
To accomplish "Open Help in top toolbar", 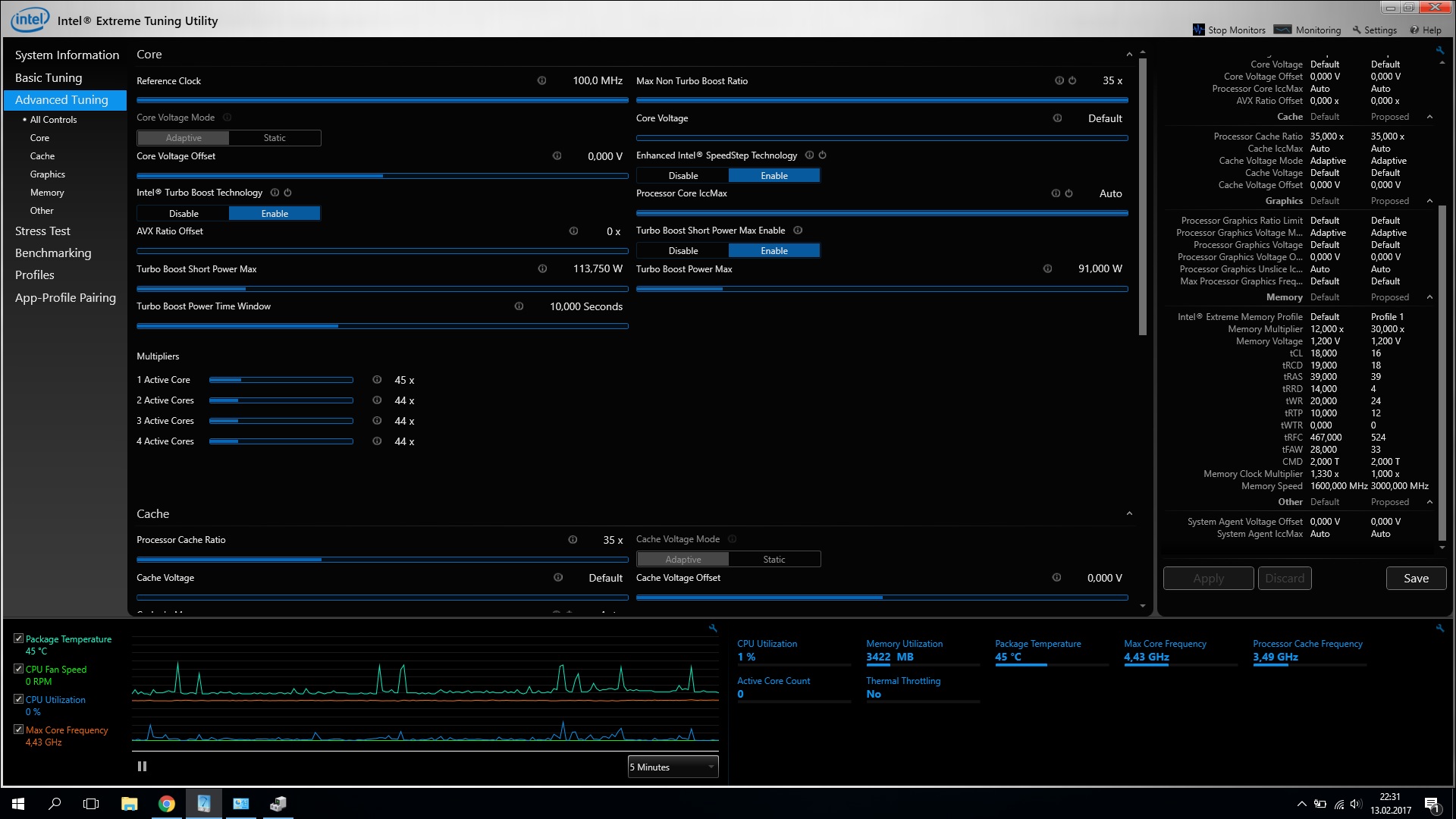I will pyautogui.click(x=1426, y=30).
